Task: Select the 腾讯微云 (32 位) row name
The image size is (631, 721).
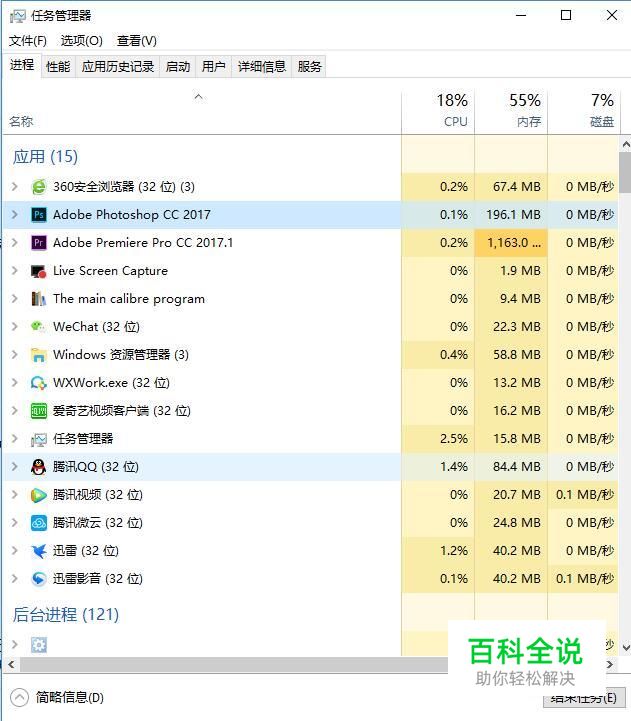Action: point(98,523)
